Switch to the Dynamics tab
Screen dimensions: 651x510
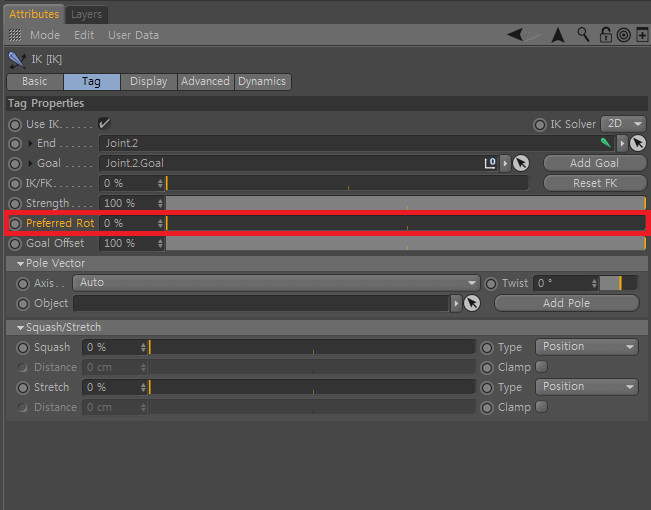(262, 81)
